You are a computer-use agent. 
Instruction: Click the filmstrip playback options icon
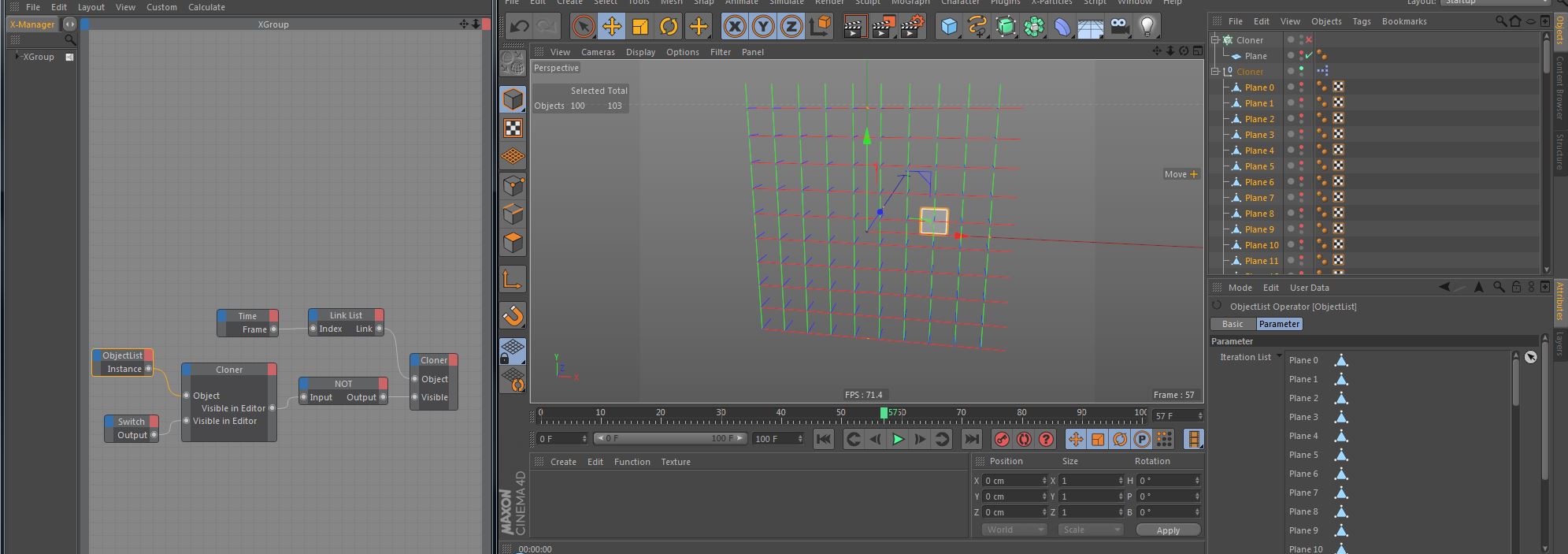point(1194,439)
